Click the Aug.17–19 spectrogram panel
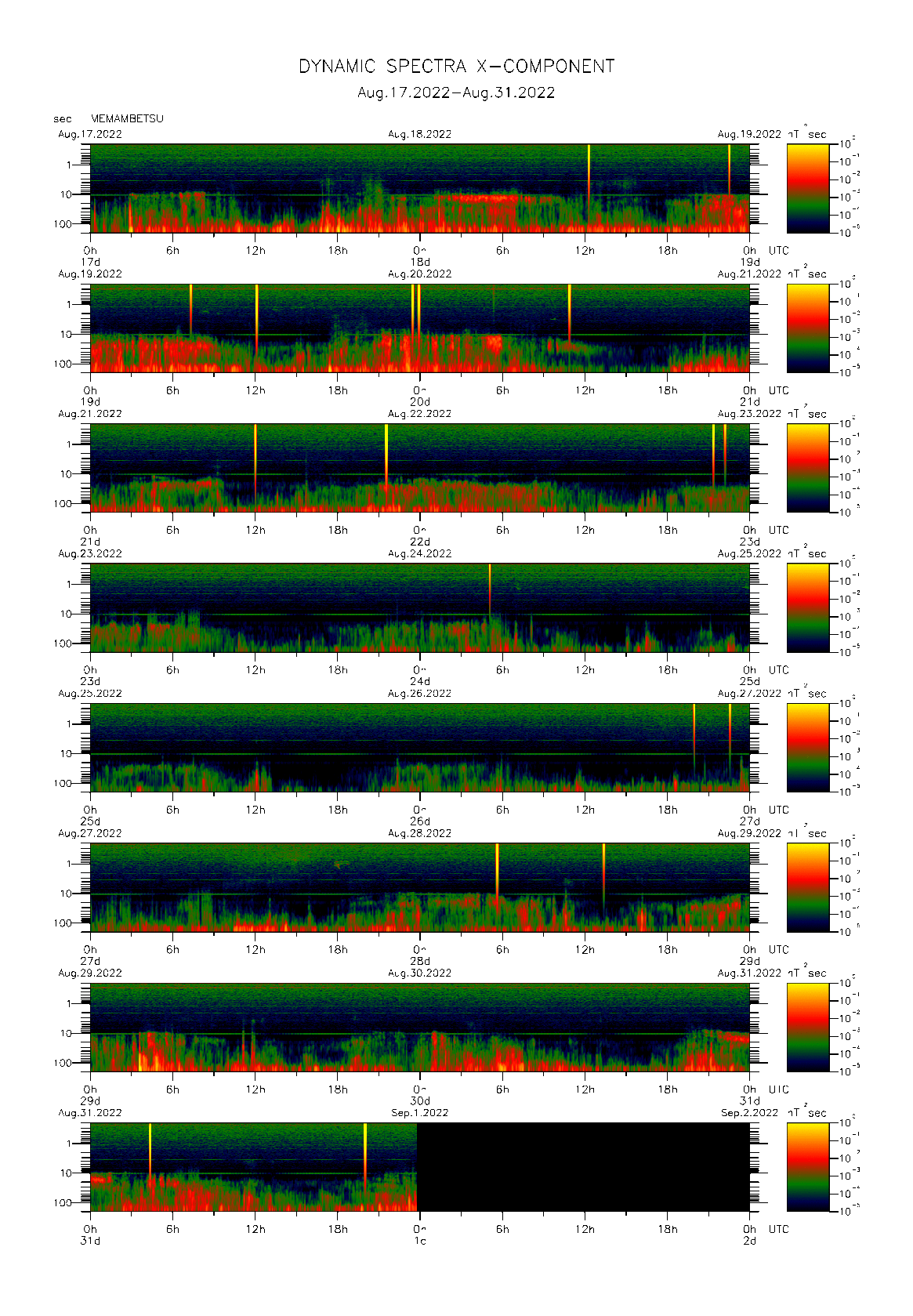Screen dimensions: 913x1316 [x=420, y=188]
